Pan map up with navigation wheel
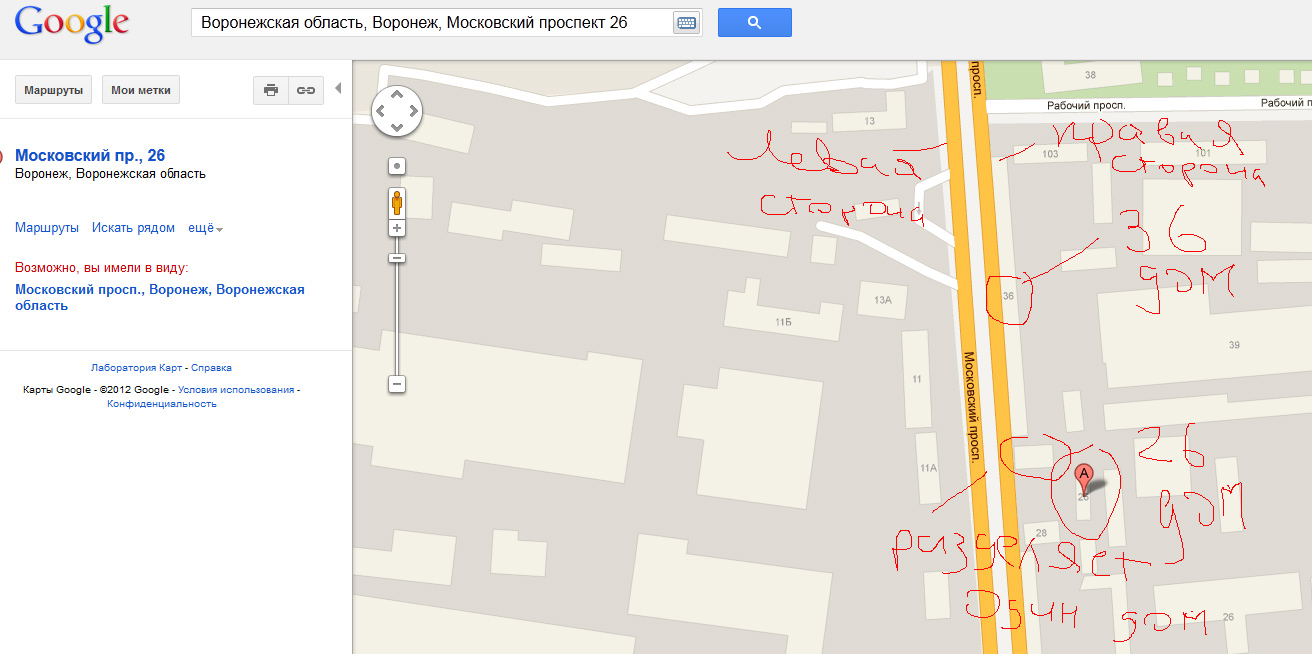 point(397,95)
